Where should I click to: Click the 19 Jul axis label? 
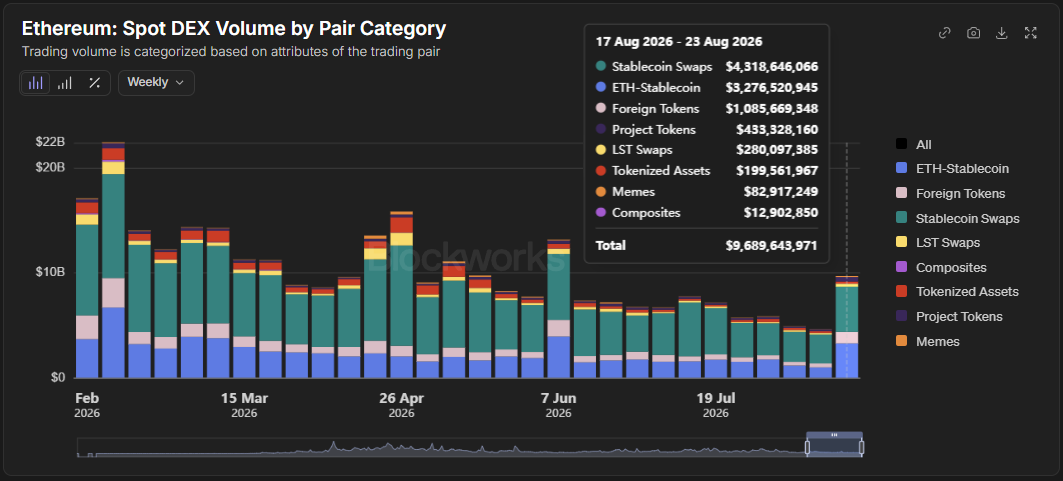click(x=716, y=404)
